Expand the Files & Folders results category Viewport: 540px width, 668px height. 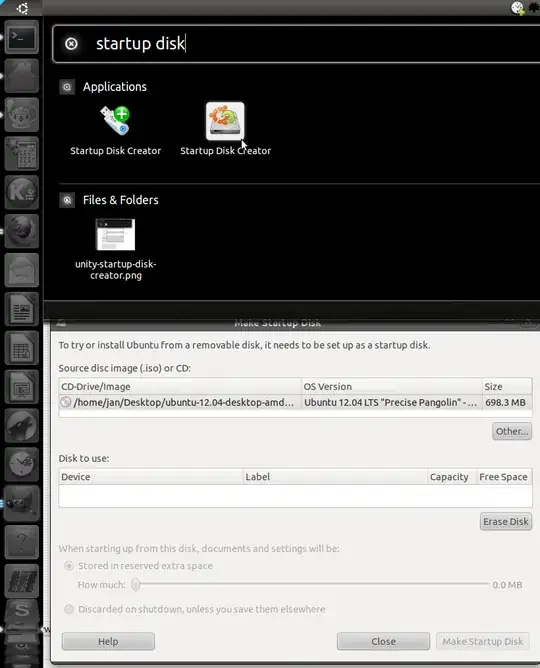pos(121,200)
